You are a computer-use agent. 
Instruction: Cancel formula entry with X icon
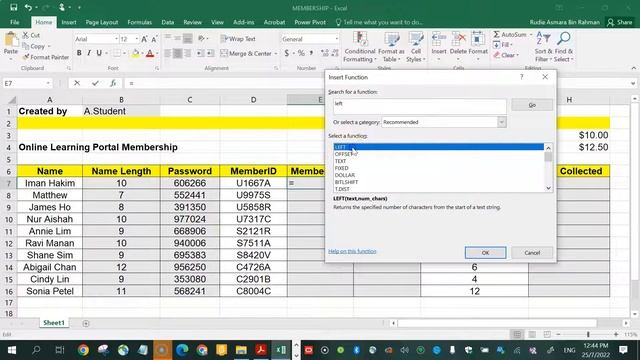point(77,83)
